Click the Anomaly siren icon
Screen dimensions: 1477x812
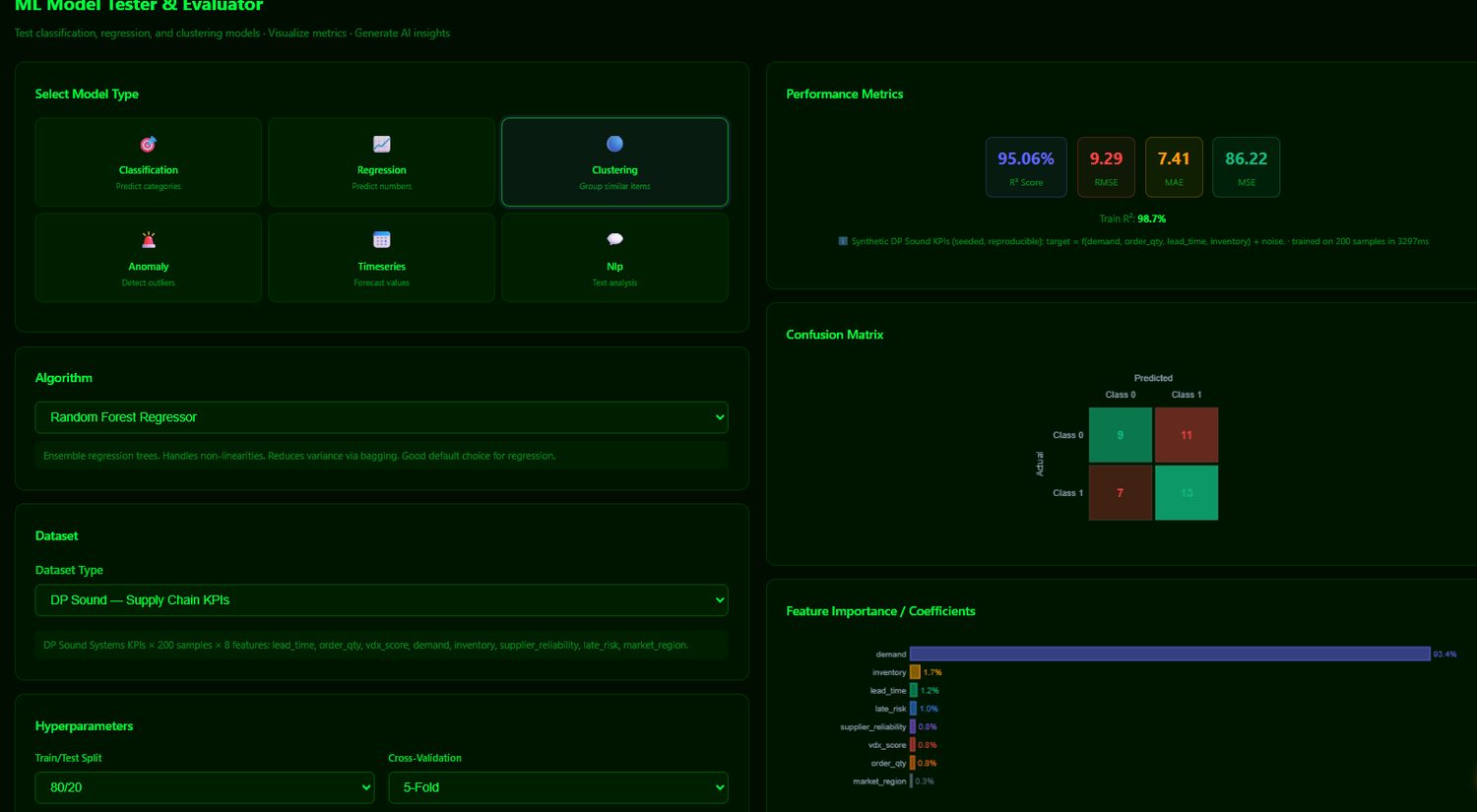(148, 239)
